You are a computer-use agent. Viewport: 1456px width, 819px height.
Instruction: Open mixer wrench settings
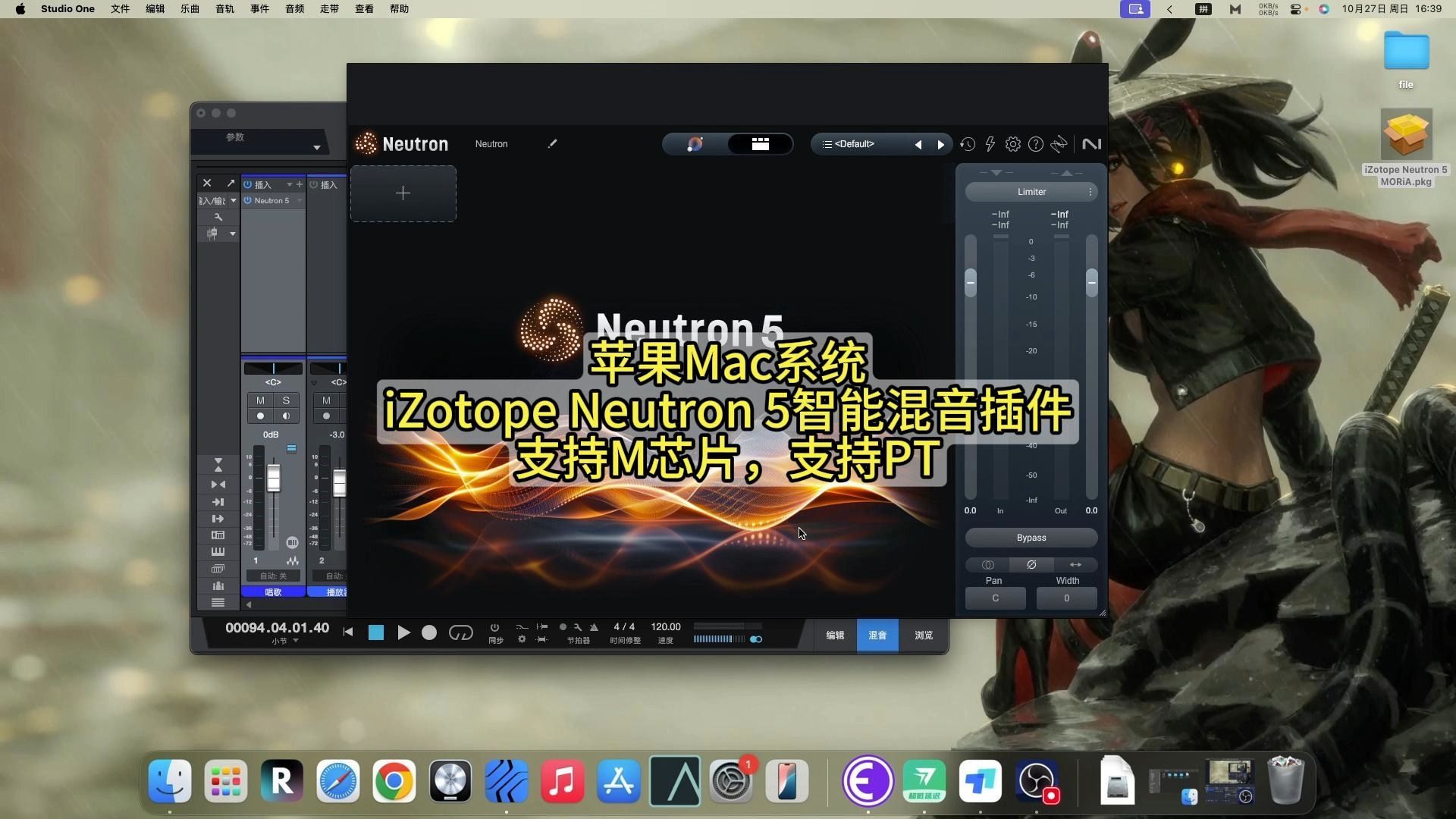click(218, 217)
